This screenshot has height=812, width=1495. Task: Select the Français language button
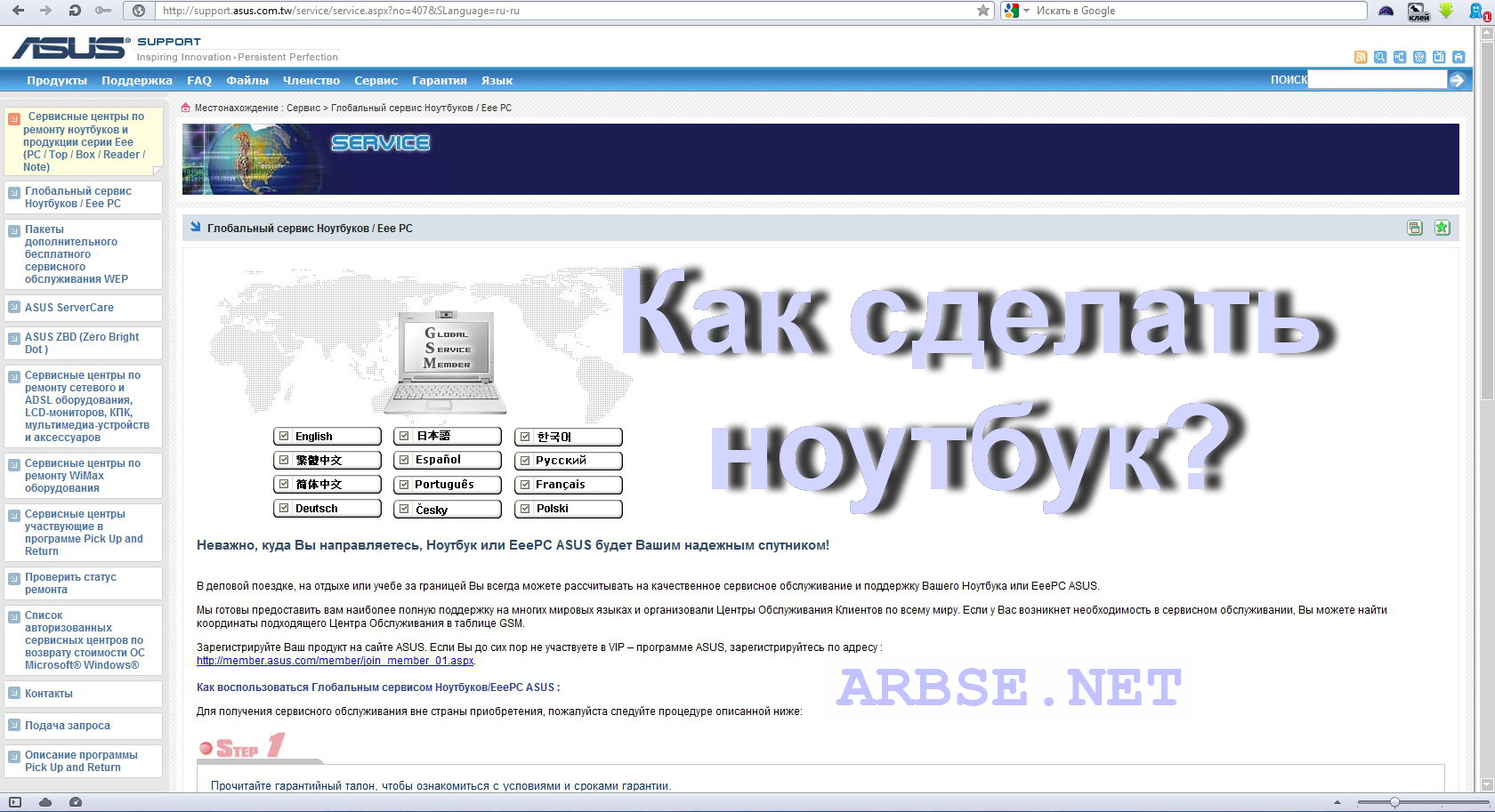[x=569, y=486]
